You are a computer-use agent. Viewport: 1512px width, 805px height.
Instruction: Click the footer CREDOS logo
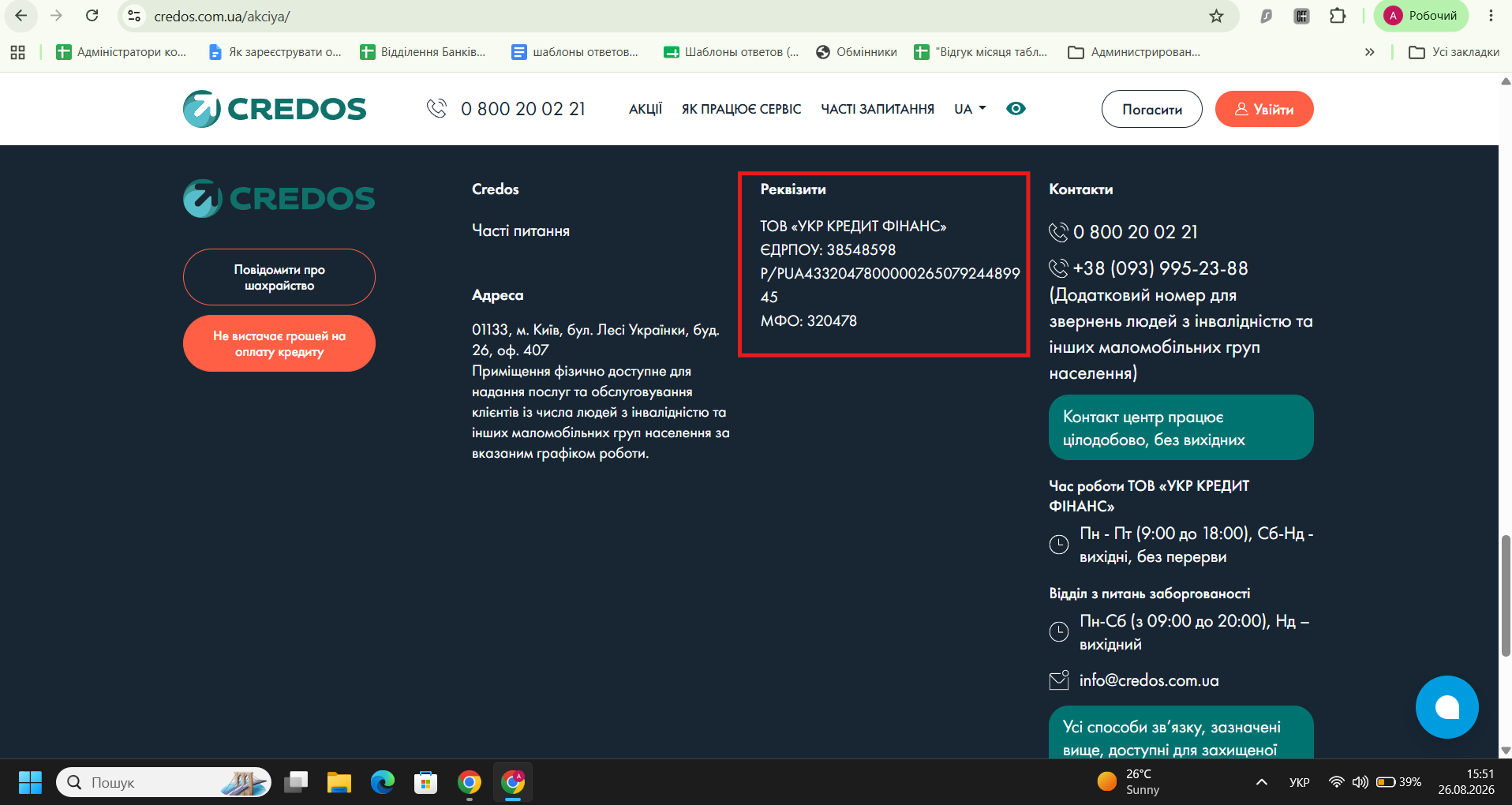[279, 198]
